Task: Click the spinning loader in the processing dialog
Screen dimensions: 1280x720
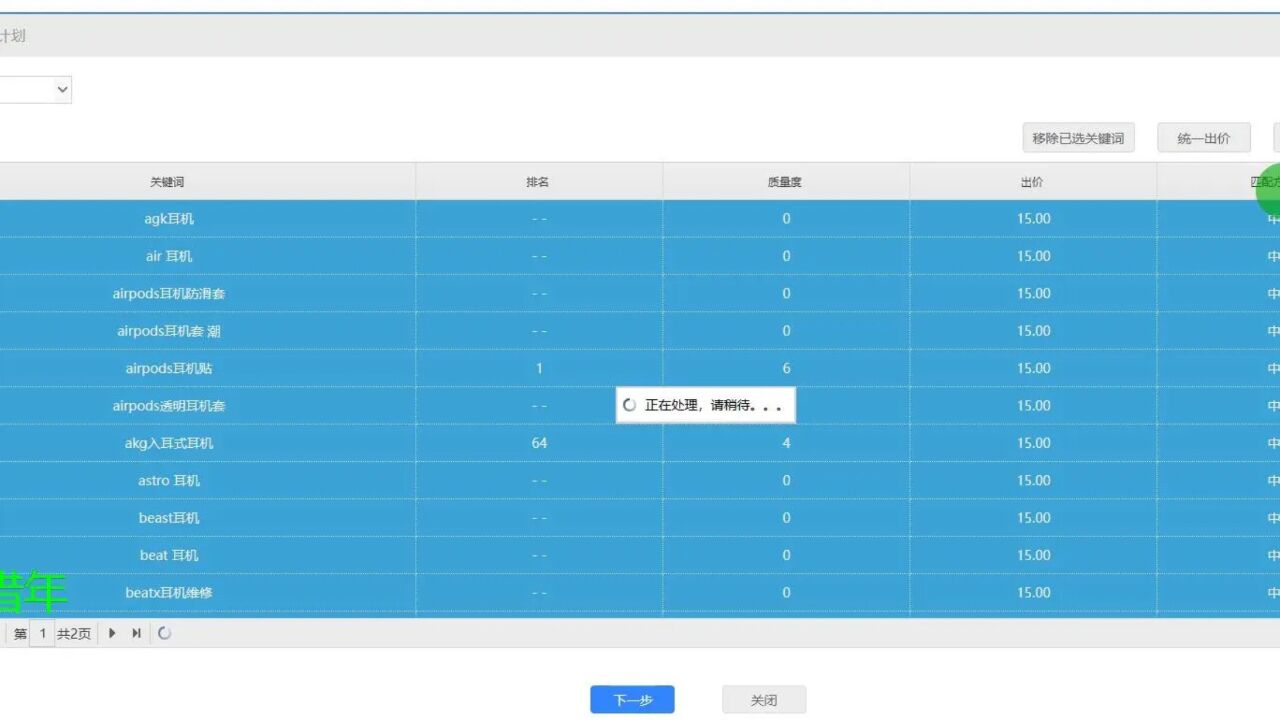Action: tap(628, 404)
